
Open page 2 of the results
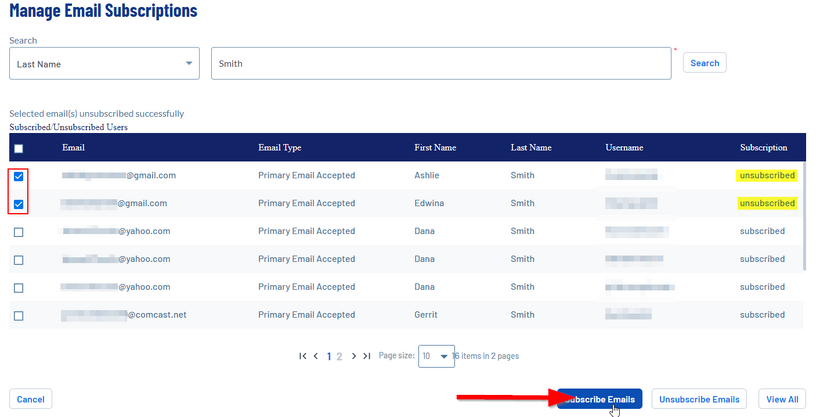pyautogui.click(x=340, y=356)
